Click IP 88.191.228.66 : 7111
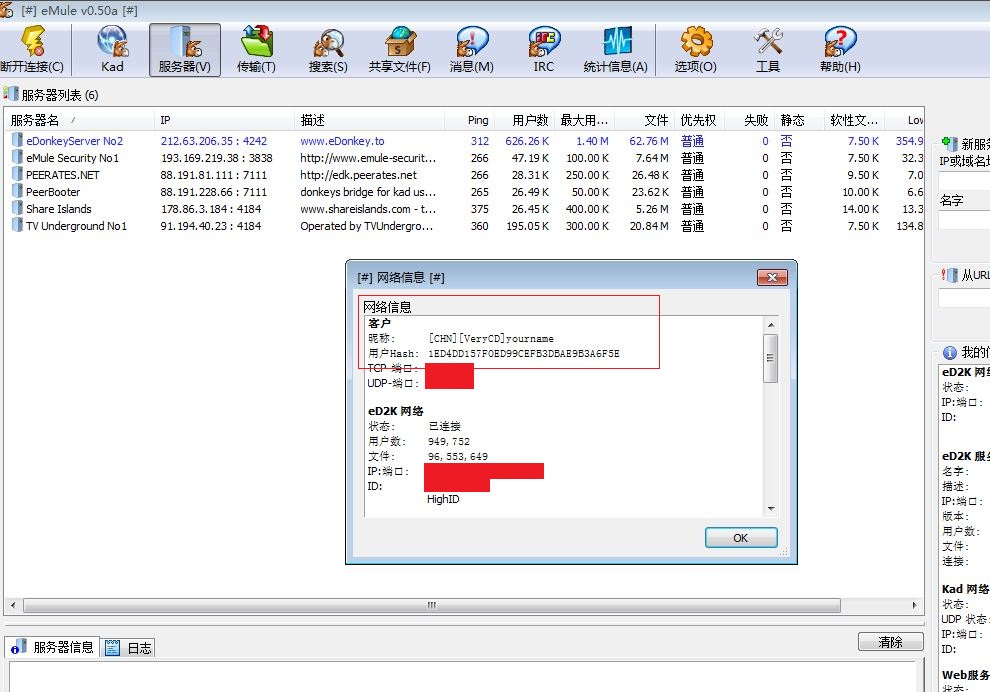 point(213,192)
